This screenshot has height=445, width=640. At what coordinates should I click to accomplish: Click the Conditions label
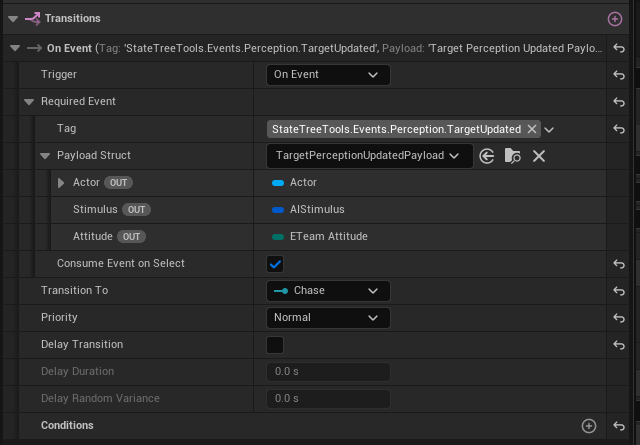(67, 425)
